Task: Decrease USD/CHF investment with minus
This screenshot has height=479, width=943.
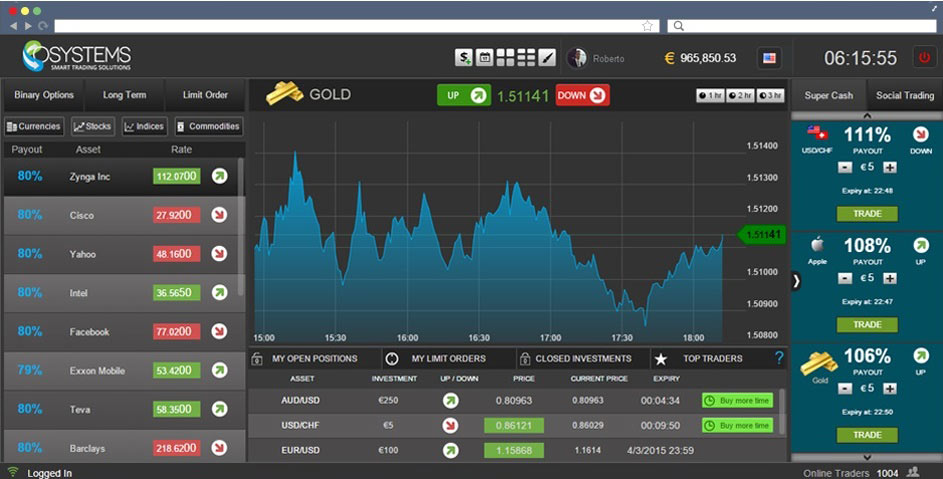Action: click(845, 167)
